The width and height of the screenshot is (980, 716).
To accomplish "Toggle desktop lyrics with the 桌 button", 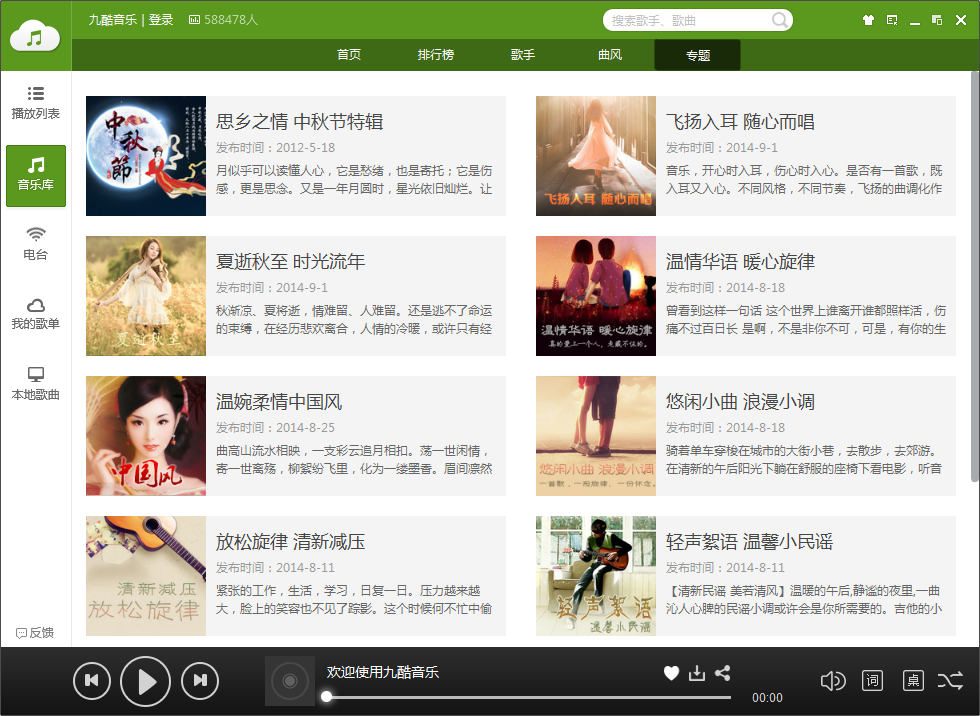I will [912, 680].
